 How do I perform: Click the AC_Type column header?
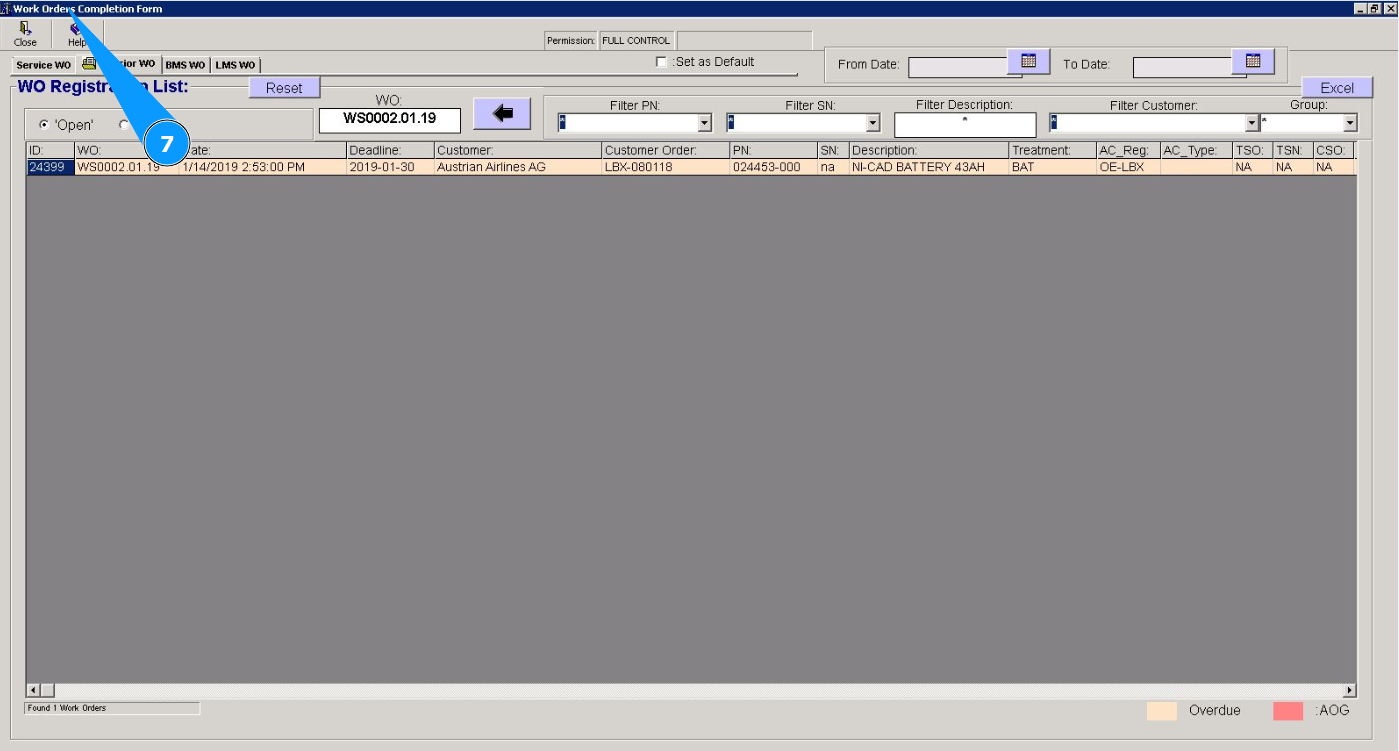tap(1196, 151)
